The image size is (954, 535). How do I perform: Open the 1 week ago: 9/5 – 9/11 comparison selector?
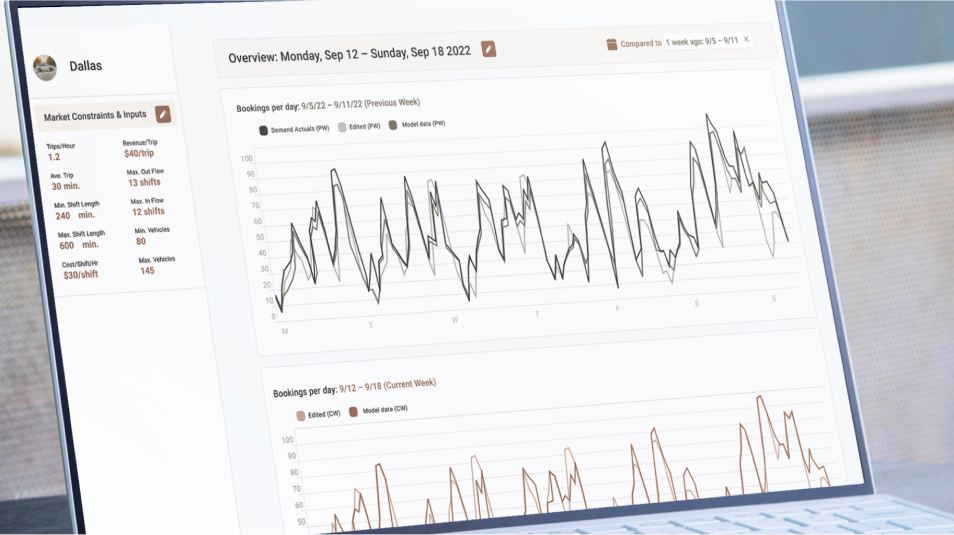702,41
